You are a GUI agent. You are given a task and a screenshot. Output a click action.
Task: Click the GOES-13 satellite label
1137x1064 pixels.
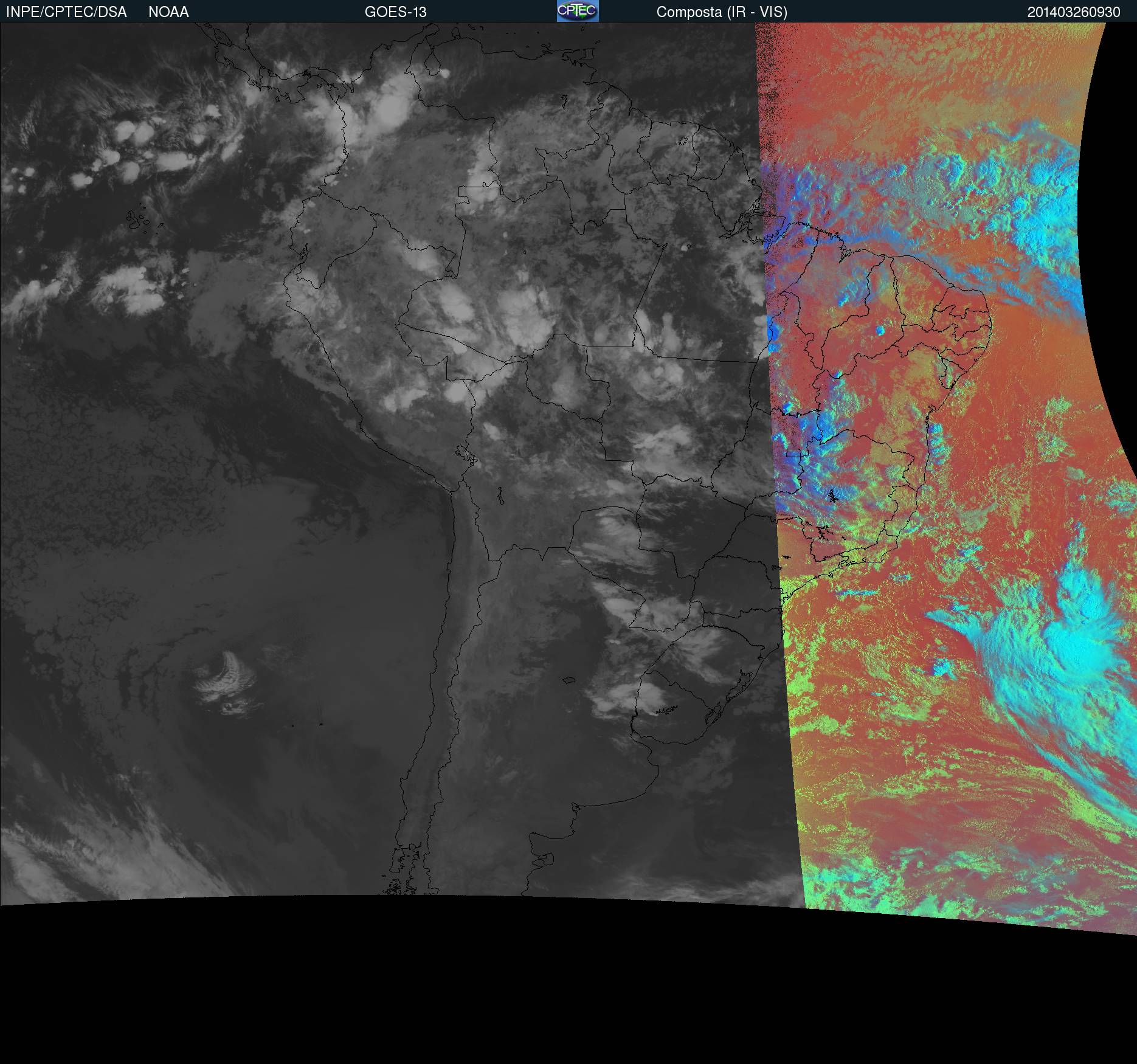tap(395, 12)
